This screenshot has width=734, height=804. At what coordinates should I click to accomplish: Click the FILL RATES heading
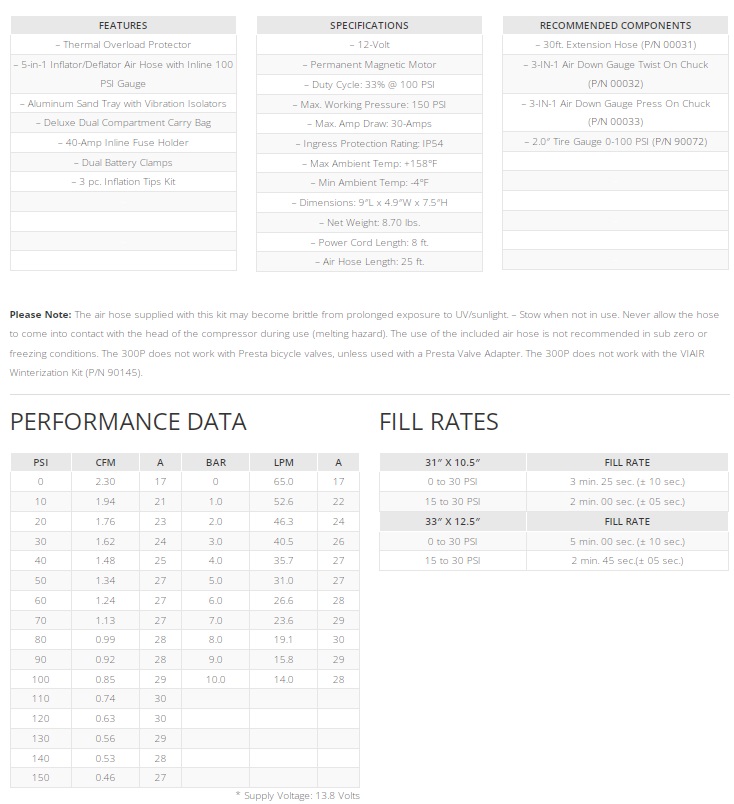point(438,421)
